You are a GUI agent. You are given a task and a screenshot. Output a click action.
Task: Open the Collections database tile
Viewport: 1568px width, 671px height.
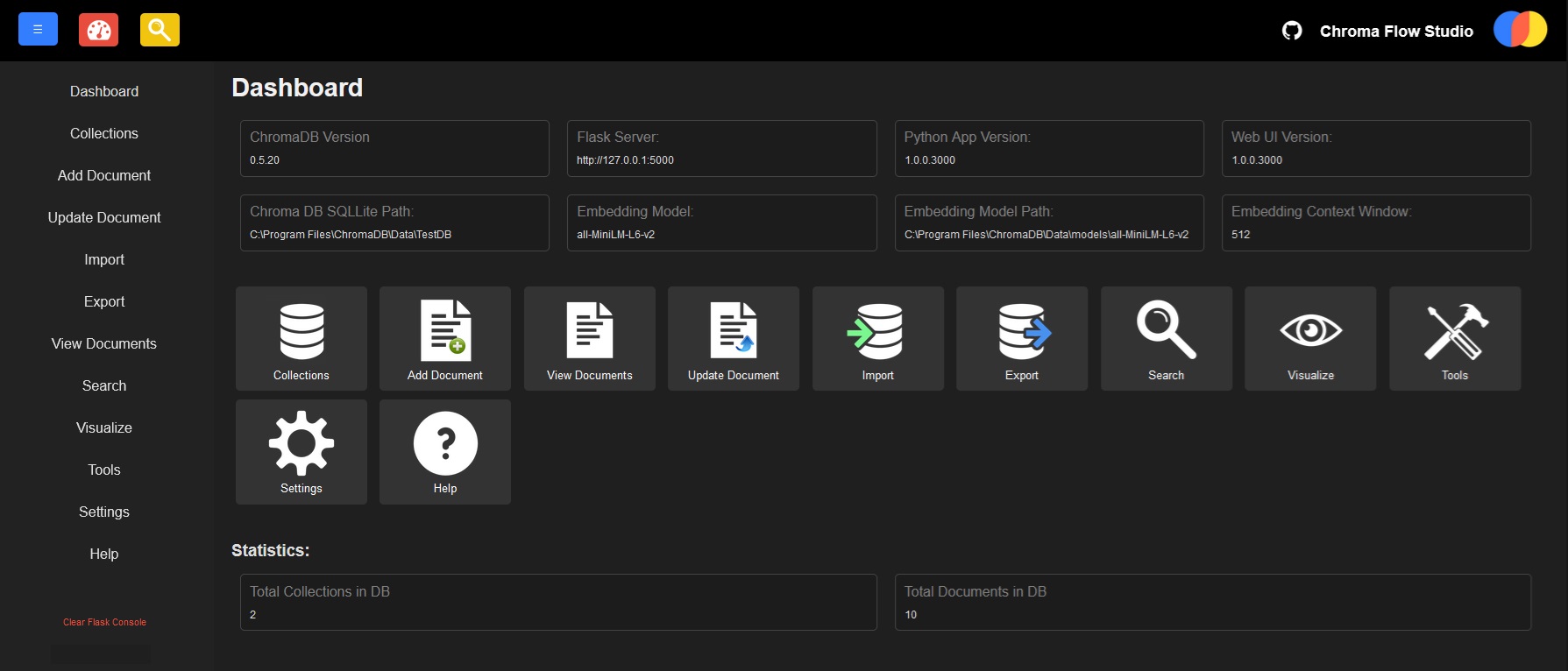click(302, 338)
